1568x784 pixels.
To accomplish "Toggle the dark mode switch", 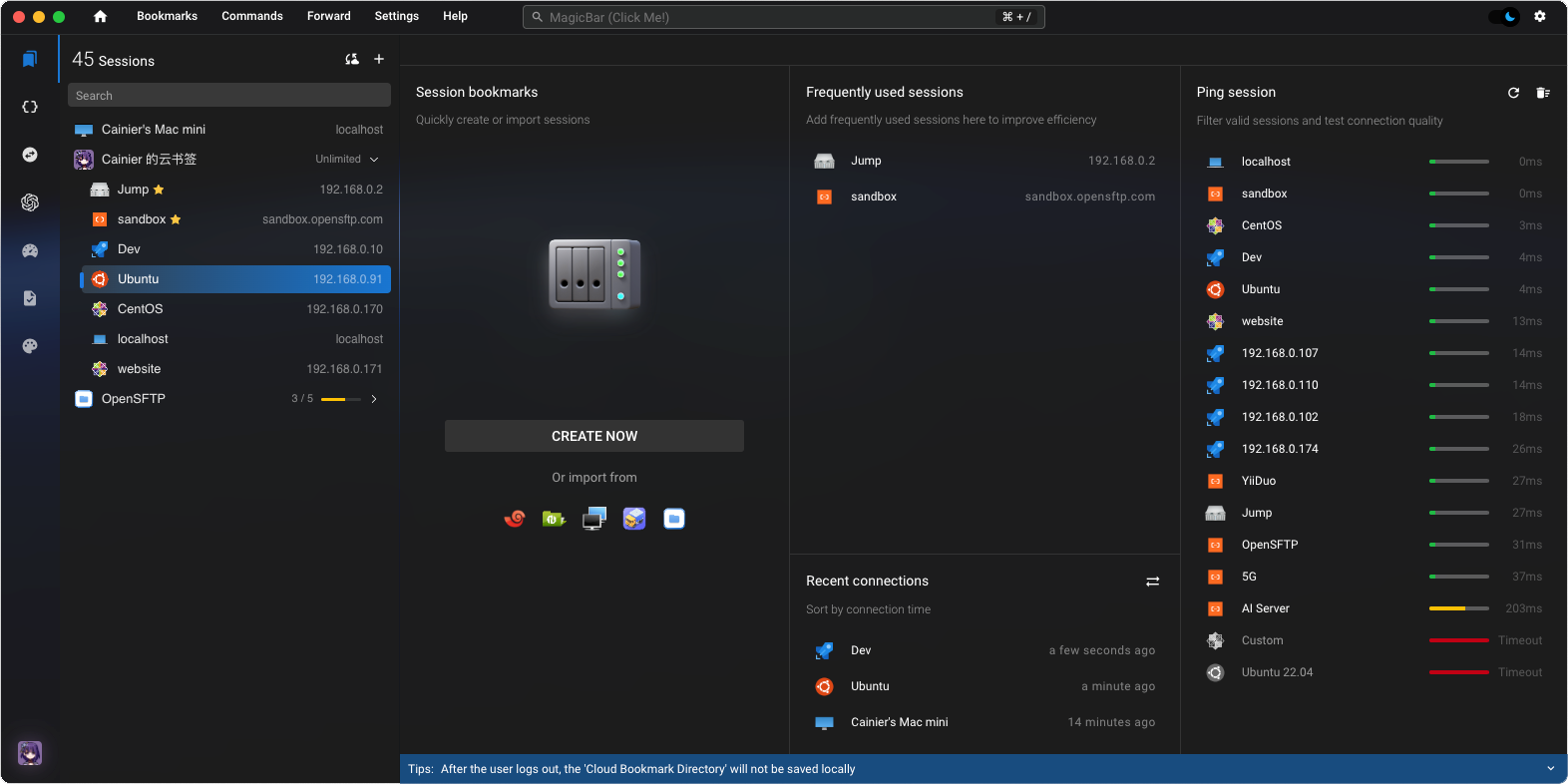I will point(1503,16).
